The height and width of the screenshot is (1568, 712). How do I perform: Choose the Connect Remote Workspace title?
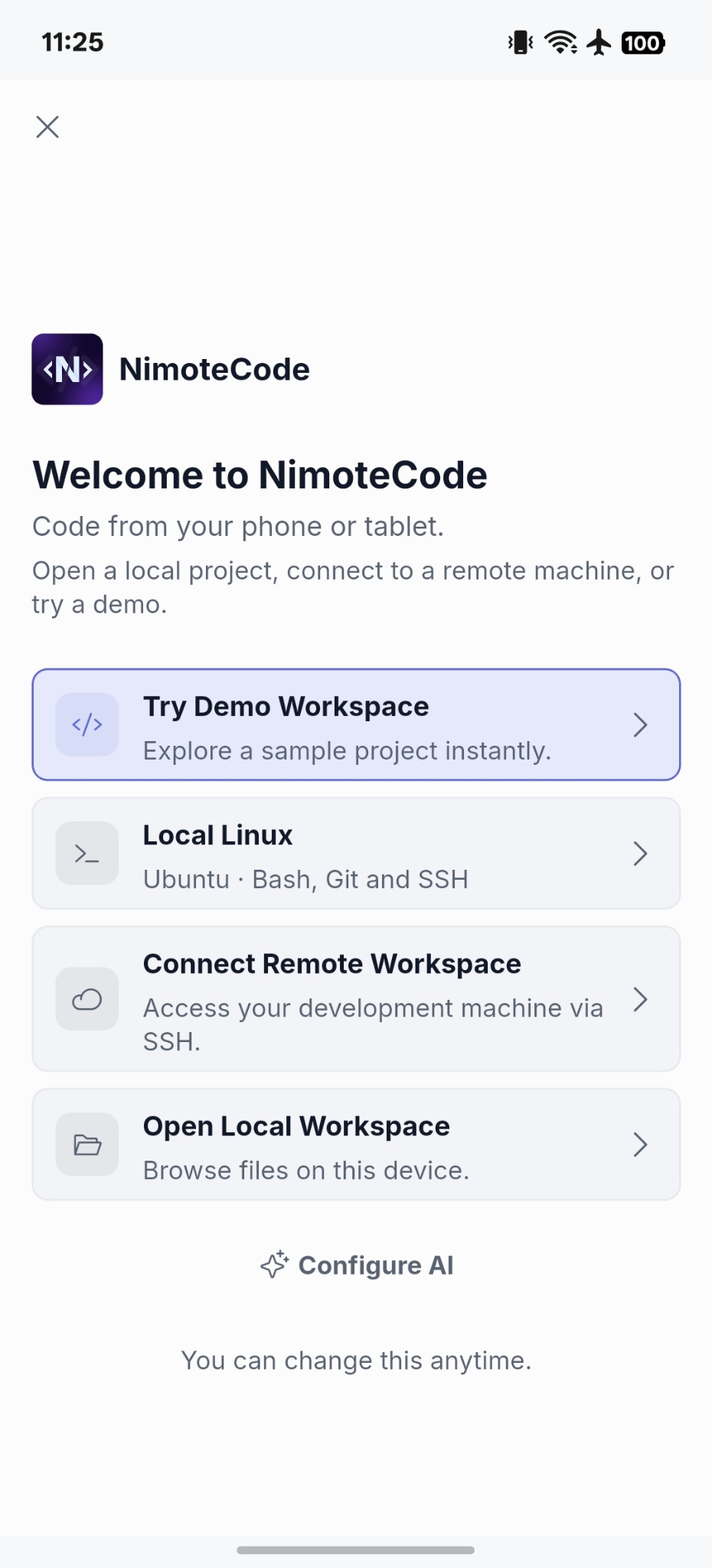(332, 964)
